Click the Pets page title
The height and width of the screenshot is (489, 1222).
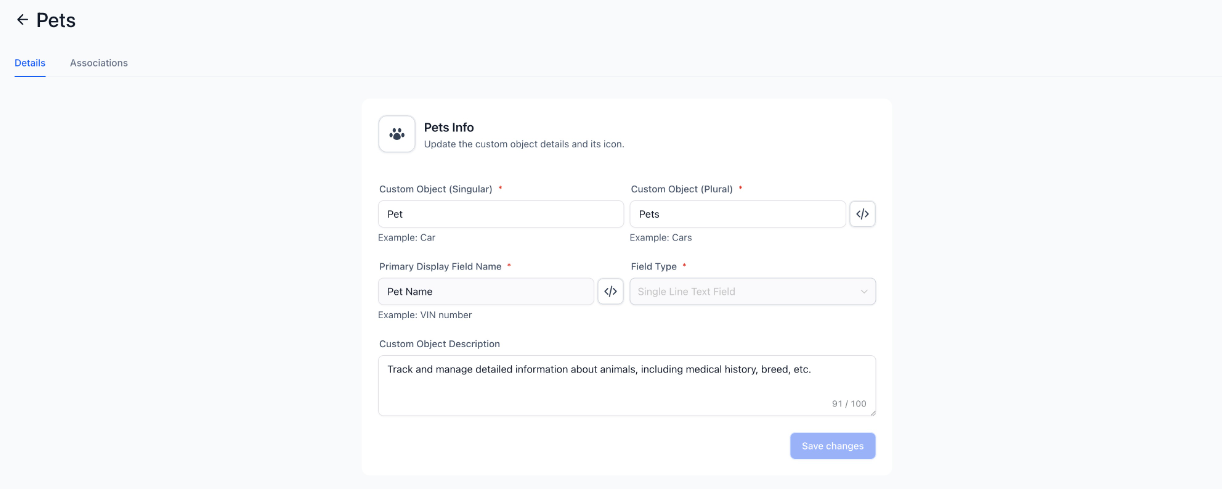(x=56, y=20)
